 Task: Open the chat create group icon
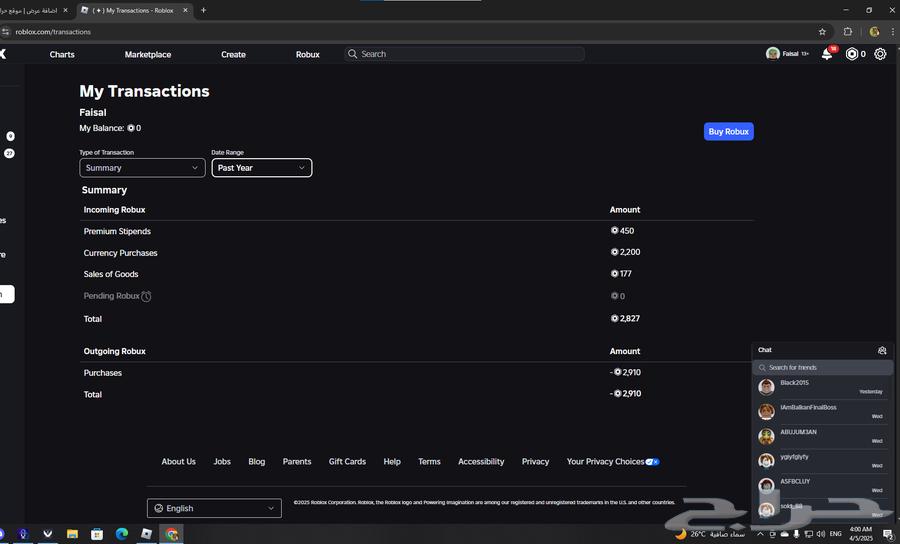tap(882, 350)
